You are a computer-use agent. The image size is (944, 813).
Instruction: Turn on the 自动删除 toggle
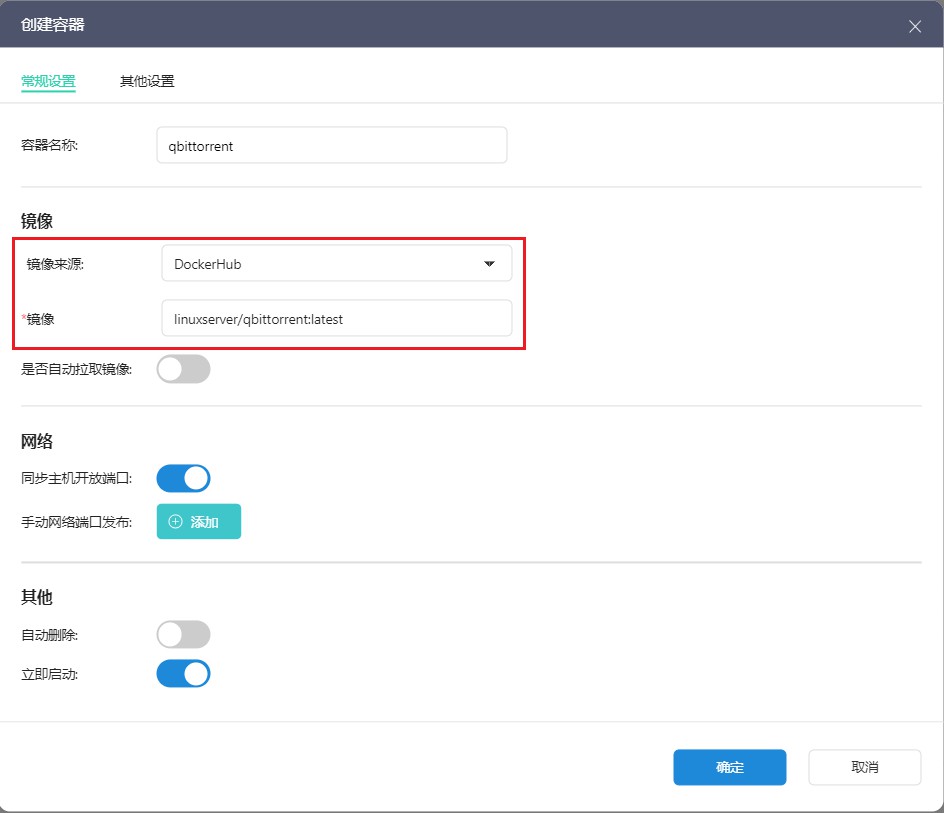184,634
